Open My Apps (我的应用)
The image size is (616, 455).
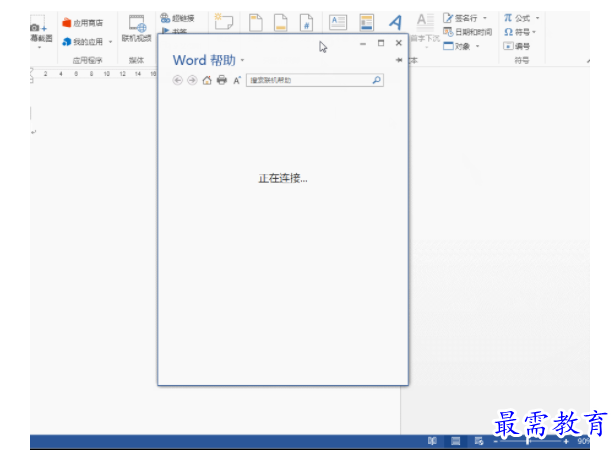(82, 41)
